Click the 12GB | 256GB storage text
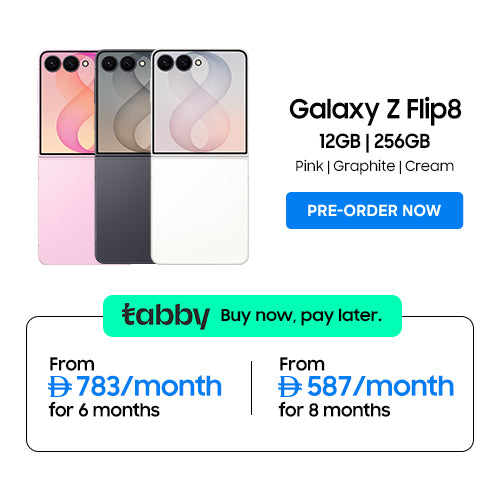The height and width of the screenshot is (500, 500). [x=374, y=141]
